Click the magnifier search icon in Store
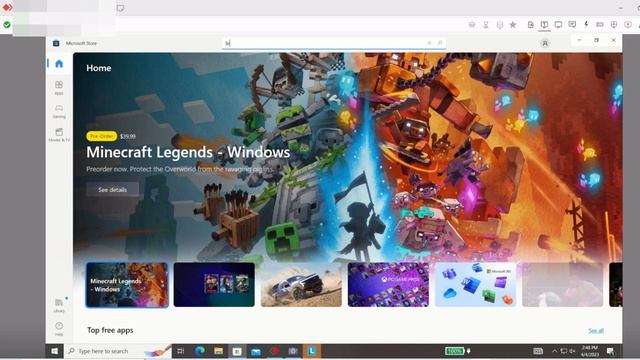This screenshot has height=360, width=640. pyautogui.click(x=440, y=43)
